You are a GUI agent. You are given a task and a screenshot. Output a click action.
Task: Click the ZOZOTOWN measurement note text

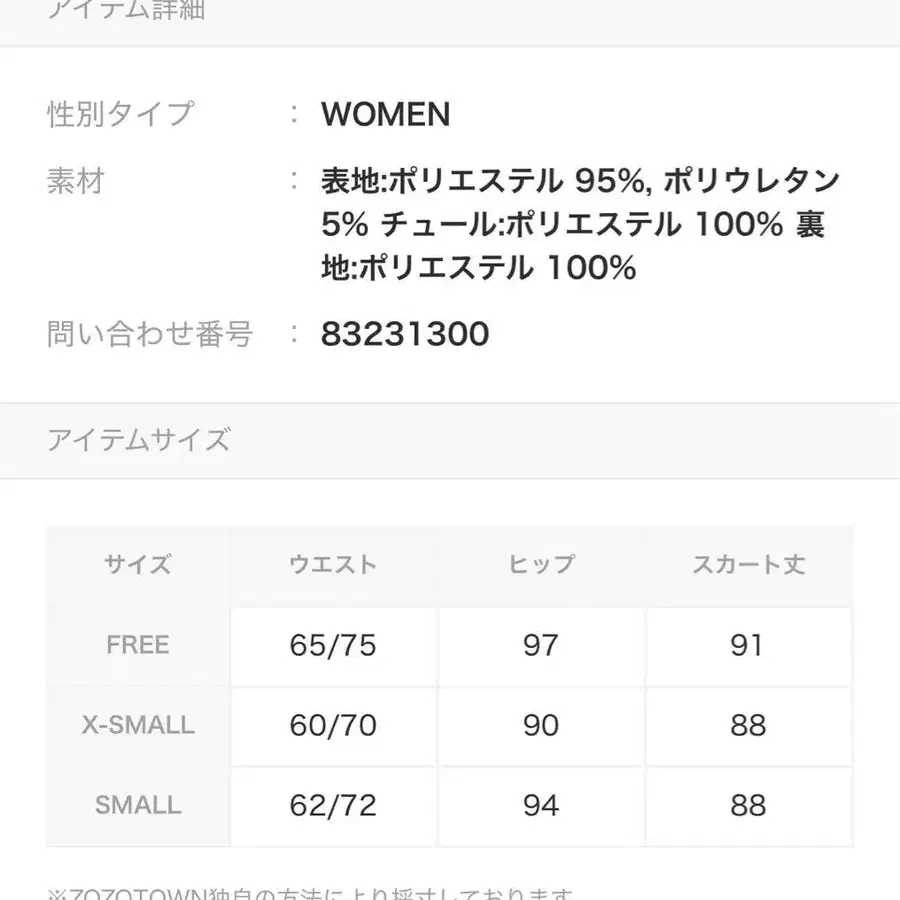click(310, 892)
